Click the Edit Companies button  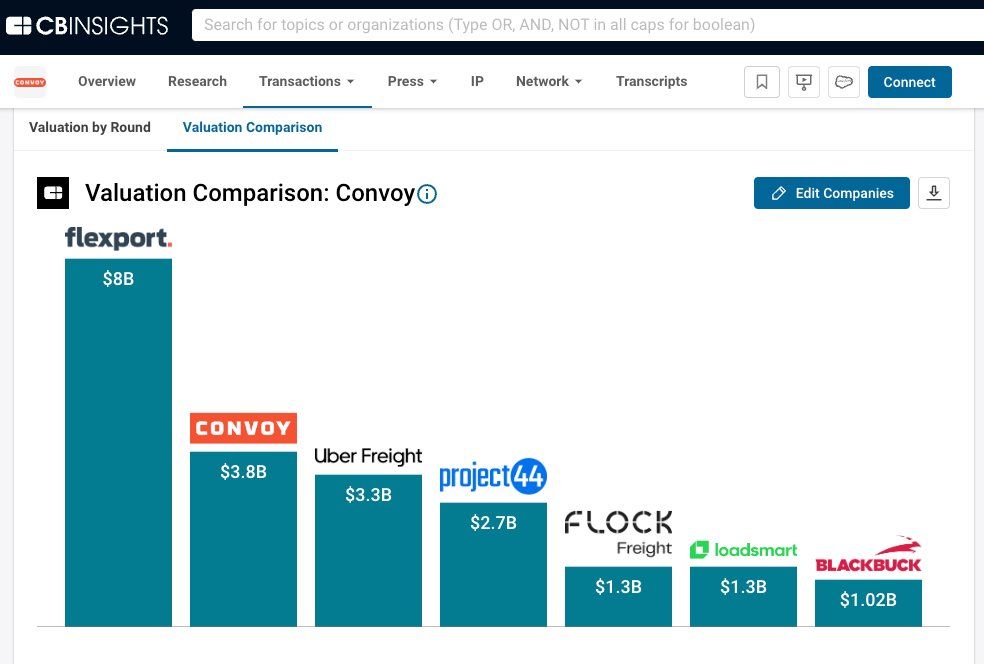pyautogui.click(x=831, y=193)
